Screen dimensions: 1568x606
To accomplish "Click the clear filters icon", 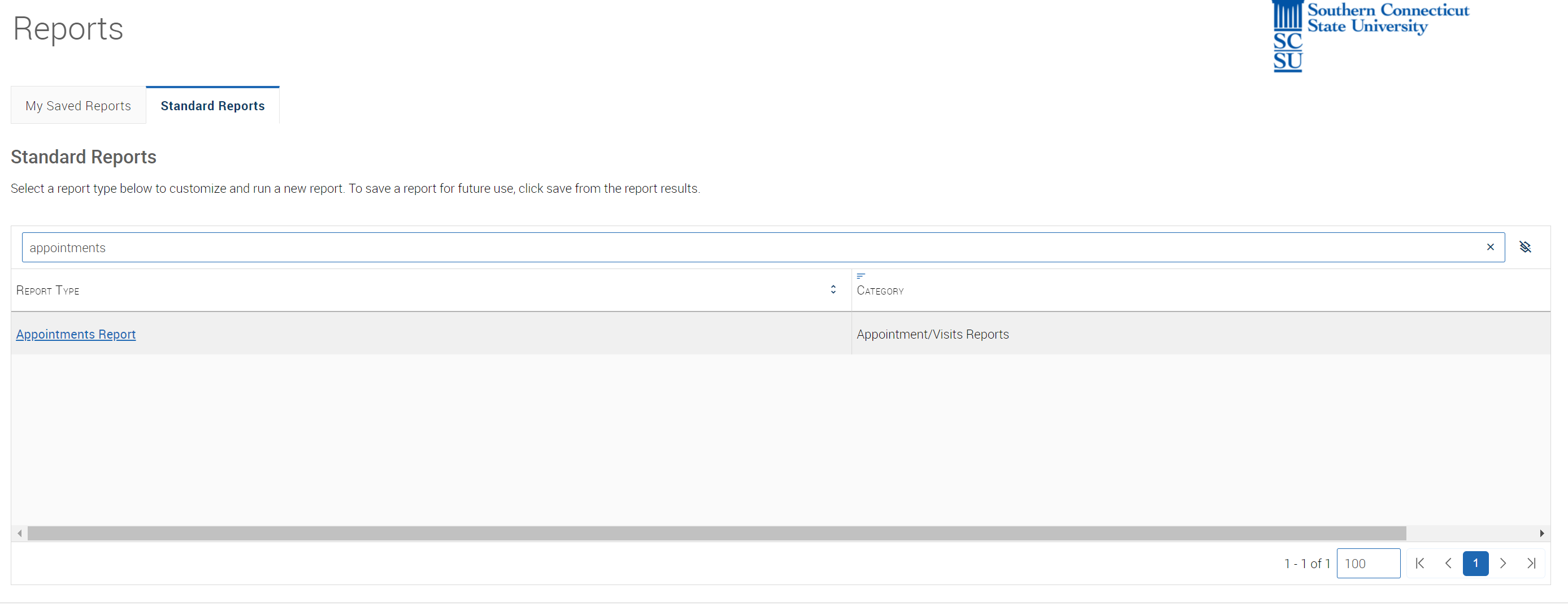I will coord(1525,247).
